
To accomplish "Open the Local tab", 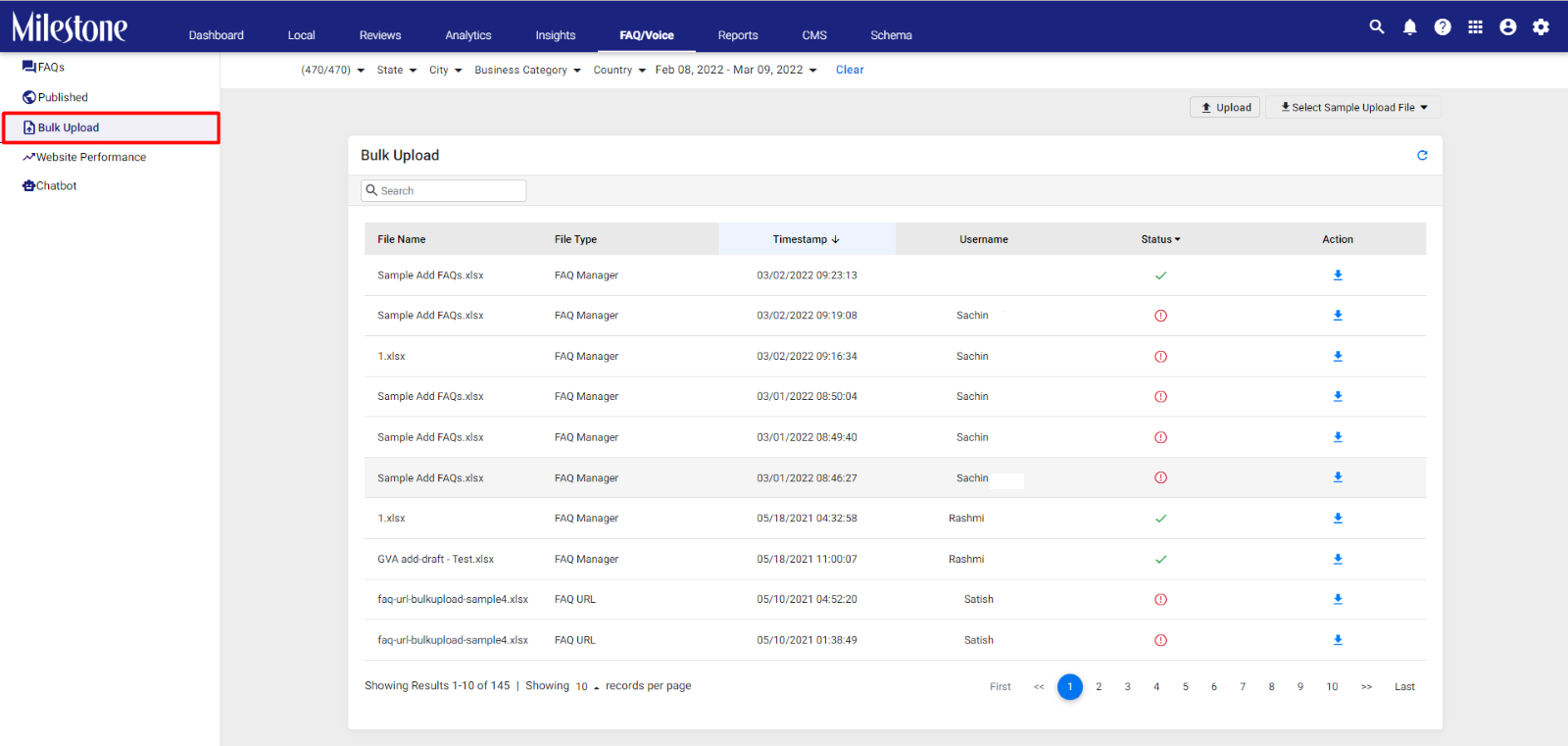I will tap(302, 35).
